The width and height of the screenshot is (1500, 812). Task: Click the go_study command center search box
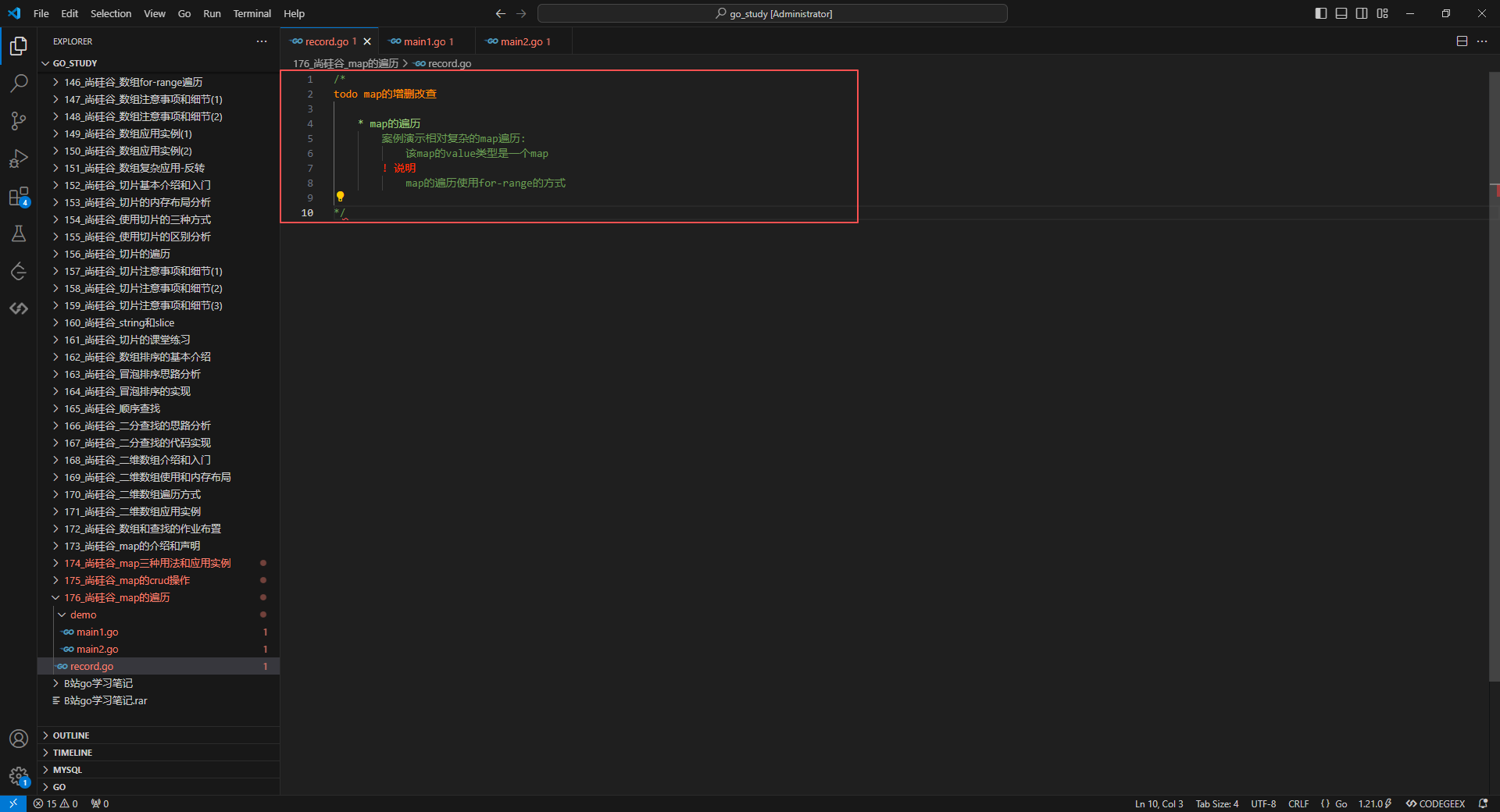773,13
